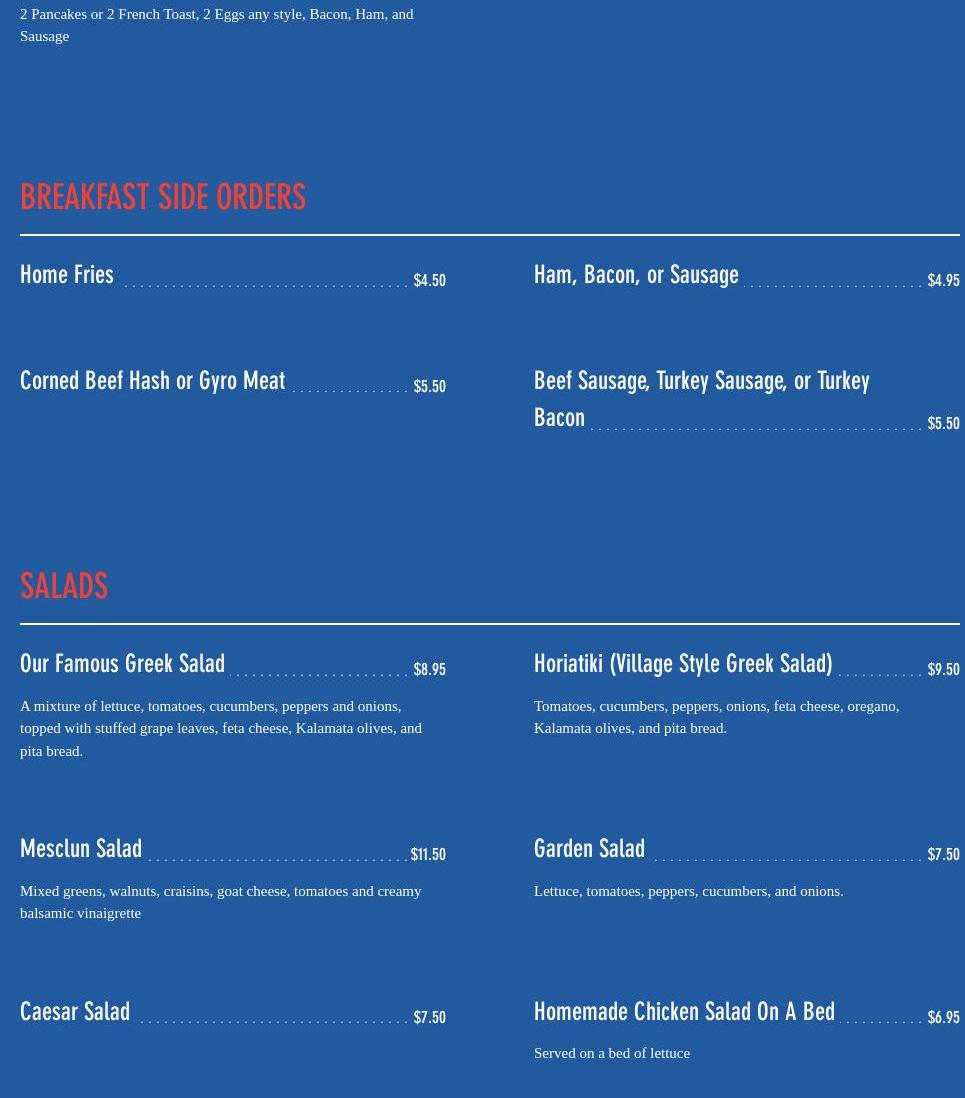Click the Caesar Salad title
Image resolution: width=965 pixels, height=1098 pixels.
click(x=75, y=1012)
